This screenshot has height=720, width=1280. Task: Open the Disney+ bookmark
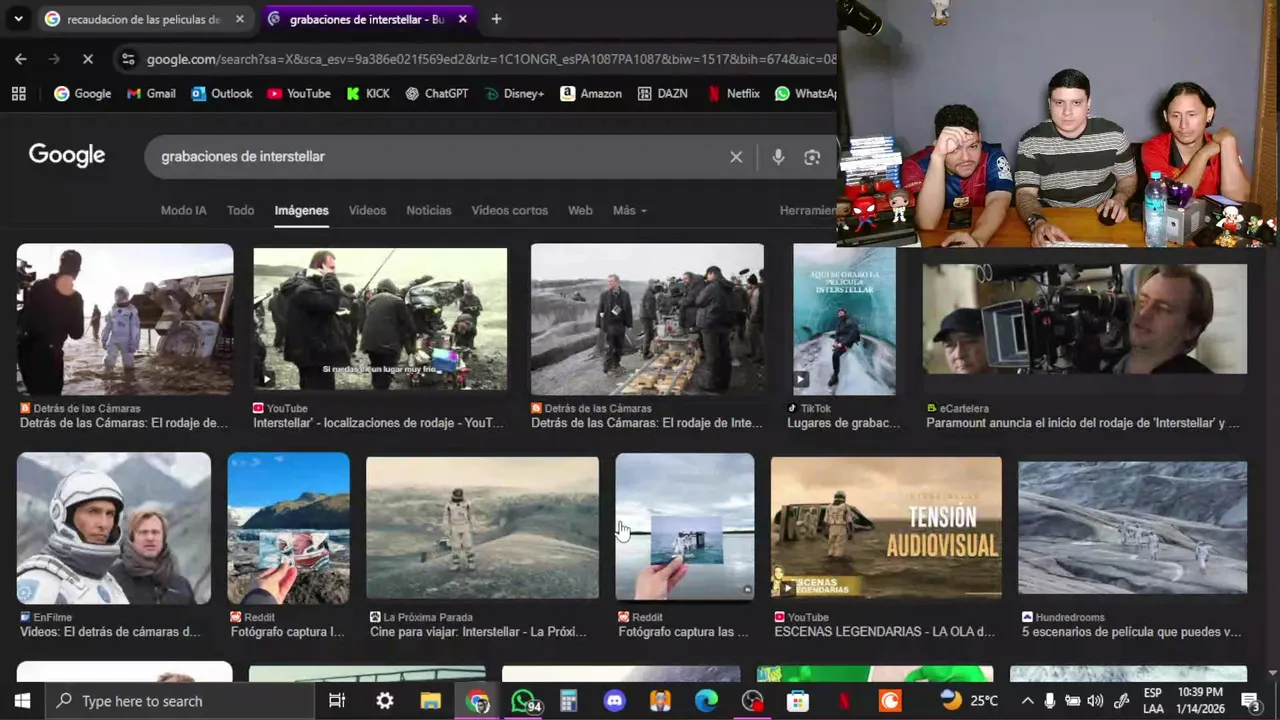click(514, 93)
